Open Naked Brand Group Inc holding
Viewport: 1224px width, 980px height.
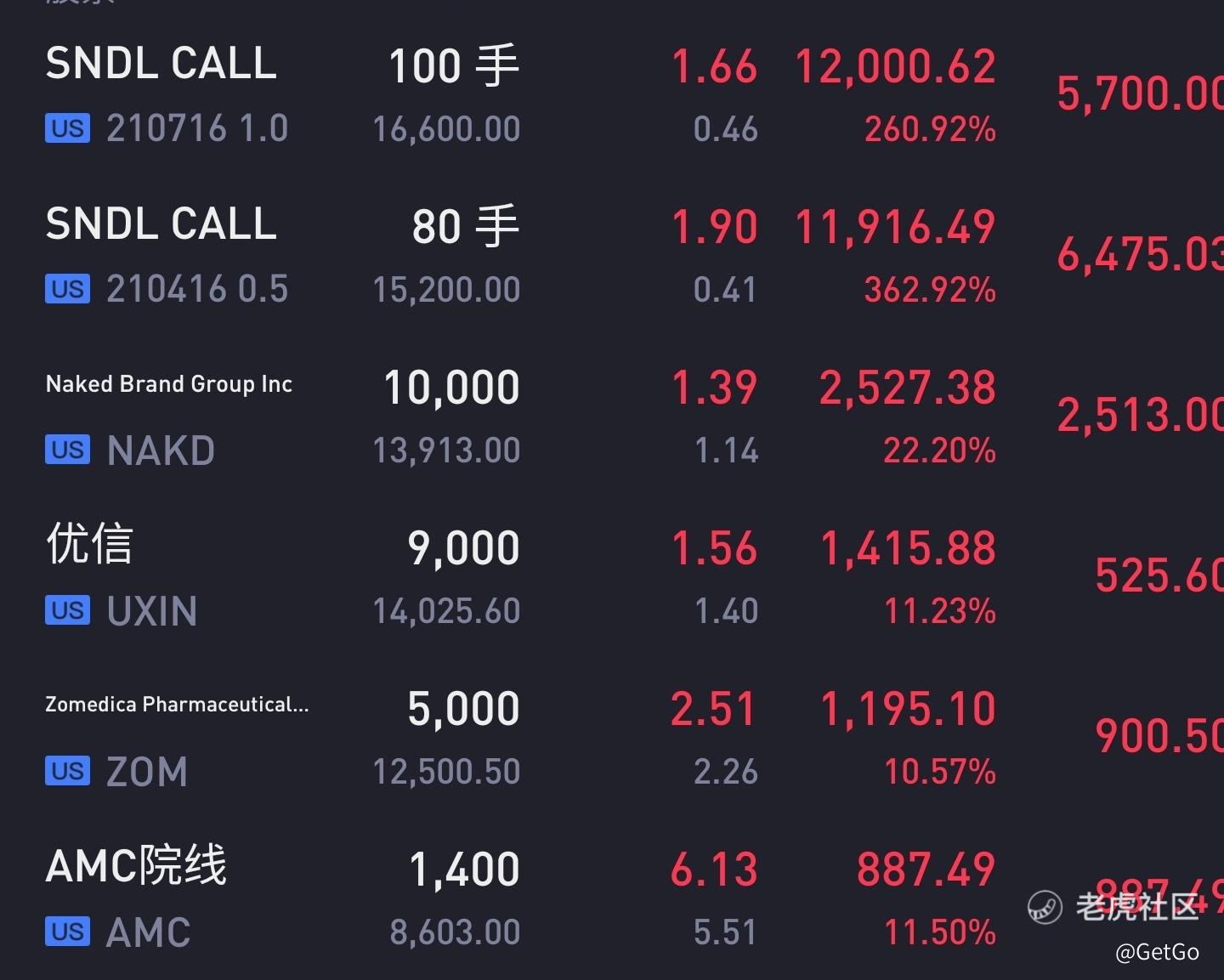(612, 416)
